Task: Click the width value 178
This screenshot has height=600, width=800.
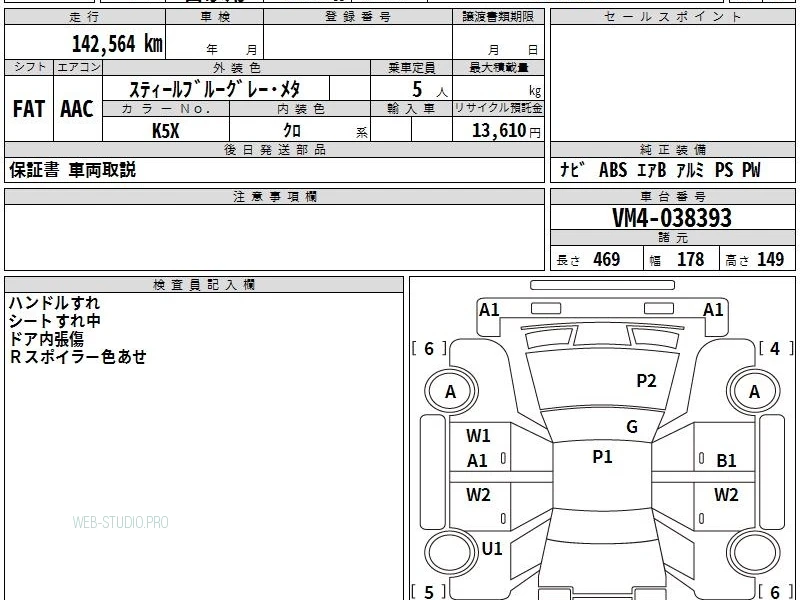Action: point(690,259)
